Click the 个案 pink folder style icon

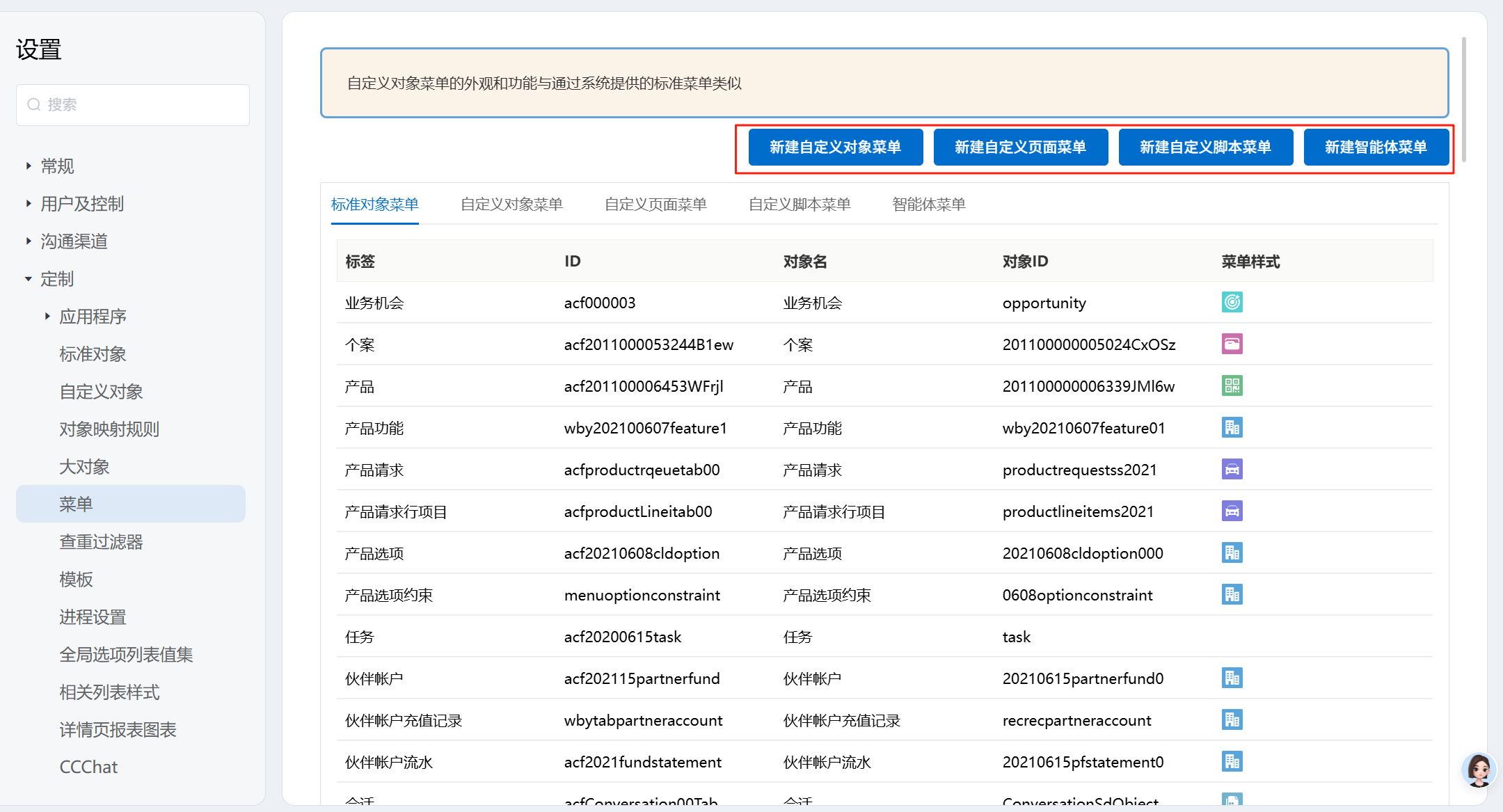click(x=1232, y=344)
